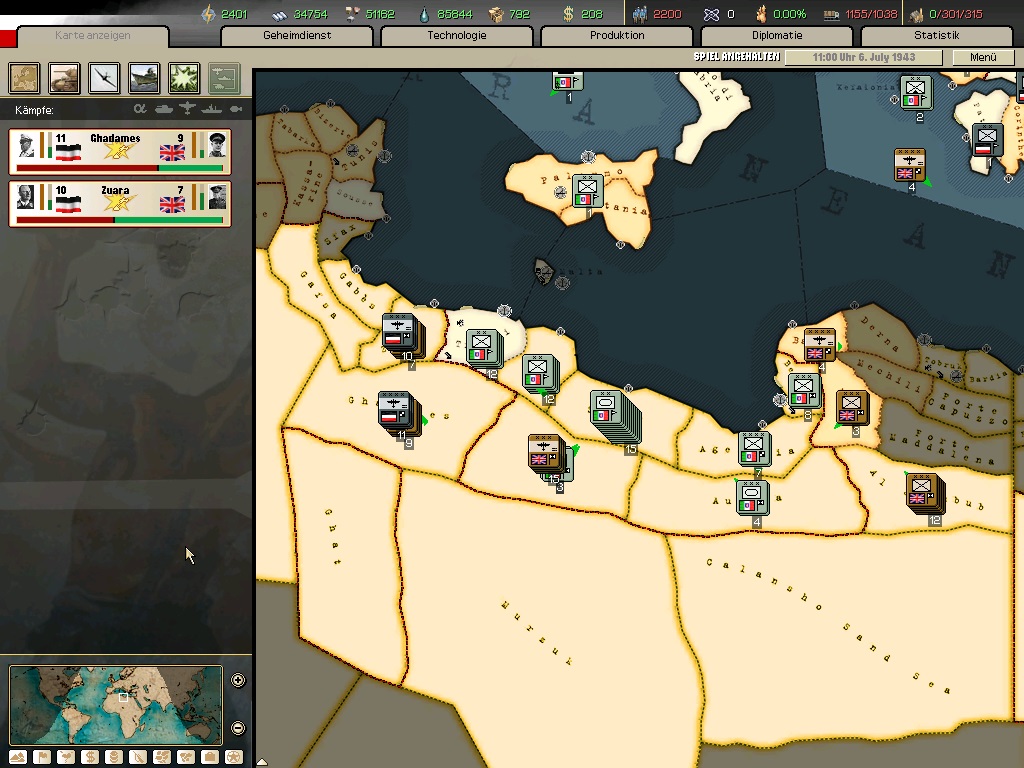Screen dimensions: 1024x768
Task: Zoom out with the minimap minus button
Action: (x=238, y=728)
